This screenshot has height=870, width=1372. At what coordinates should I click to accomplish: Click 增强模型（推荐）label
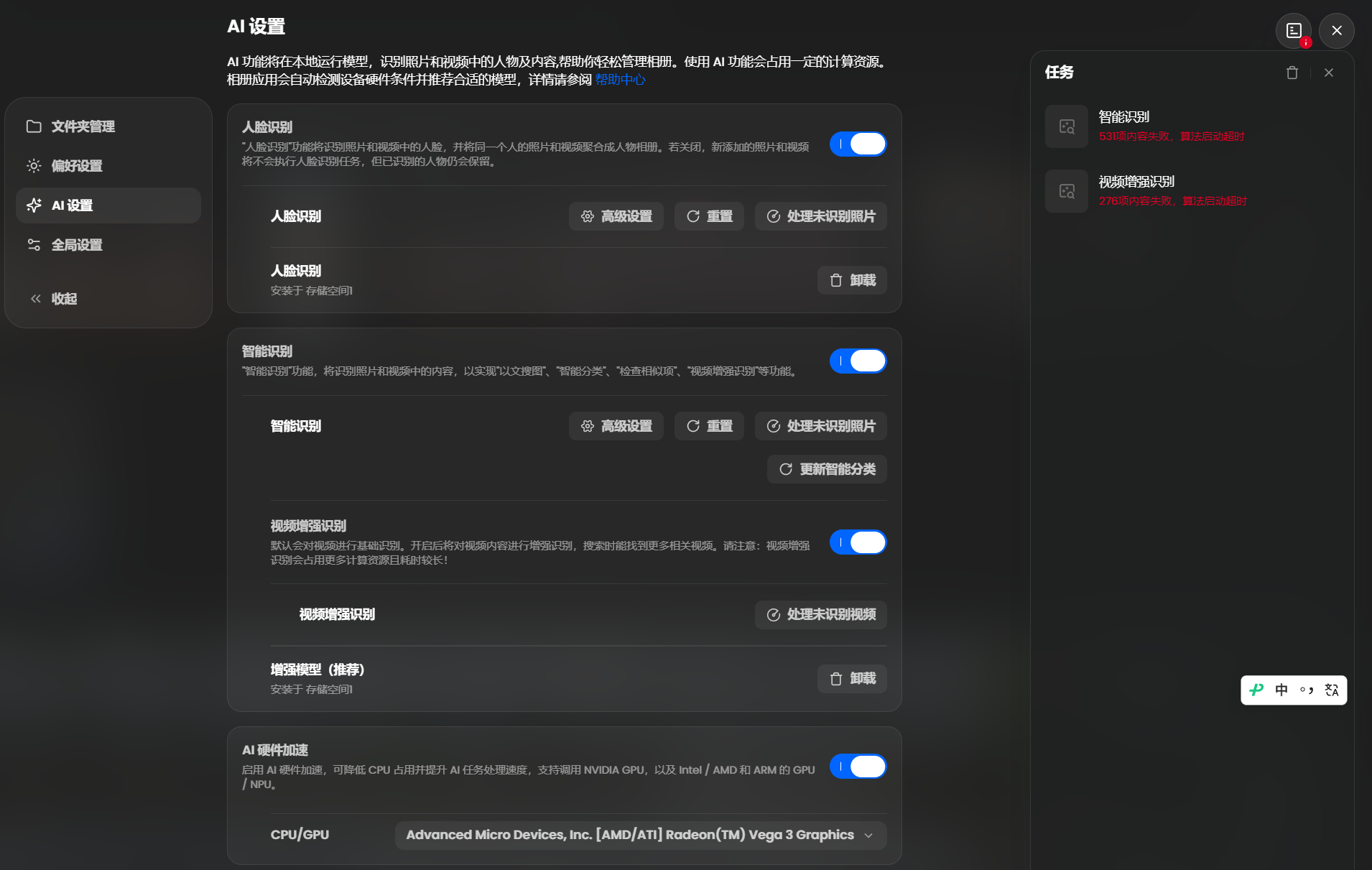click(317, 670)
